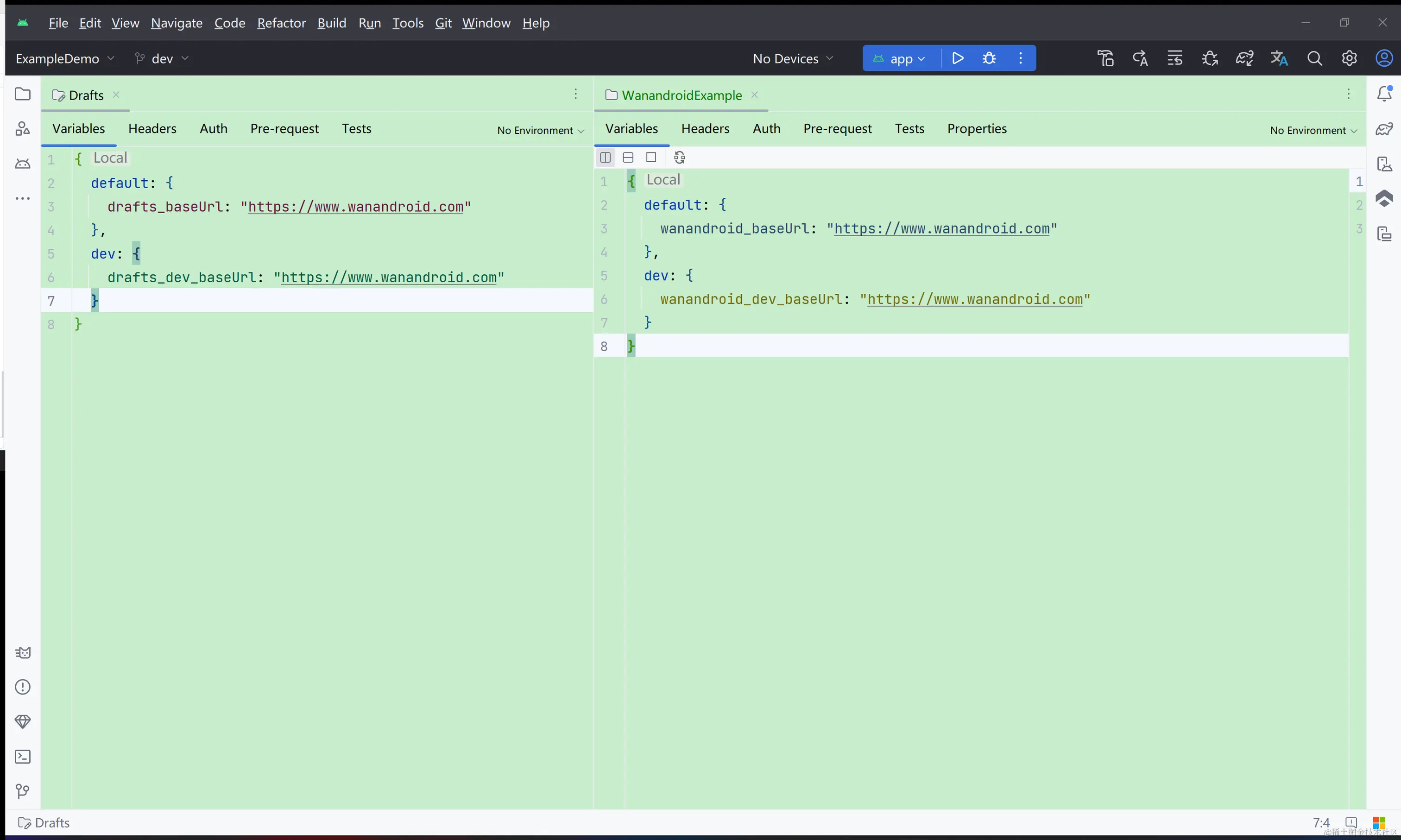1401x840 pixels.
Task: Open the Refactor menu
Action: [x=281, y=23]
